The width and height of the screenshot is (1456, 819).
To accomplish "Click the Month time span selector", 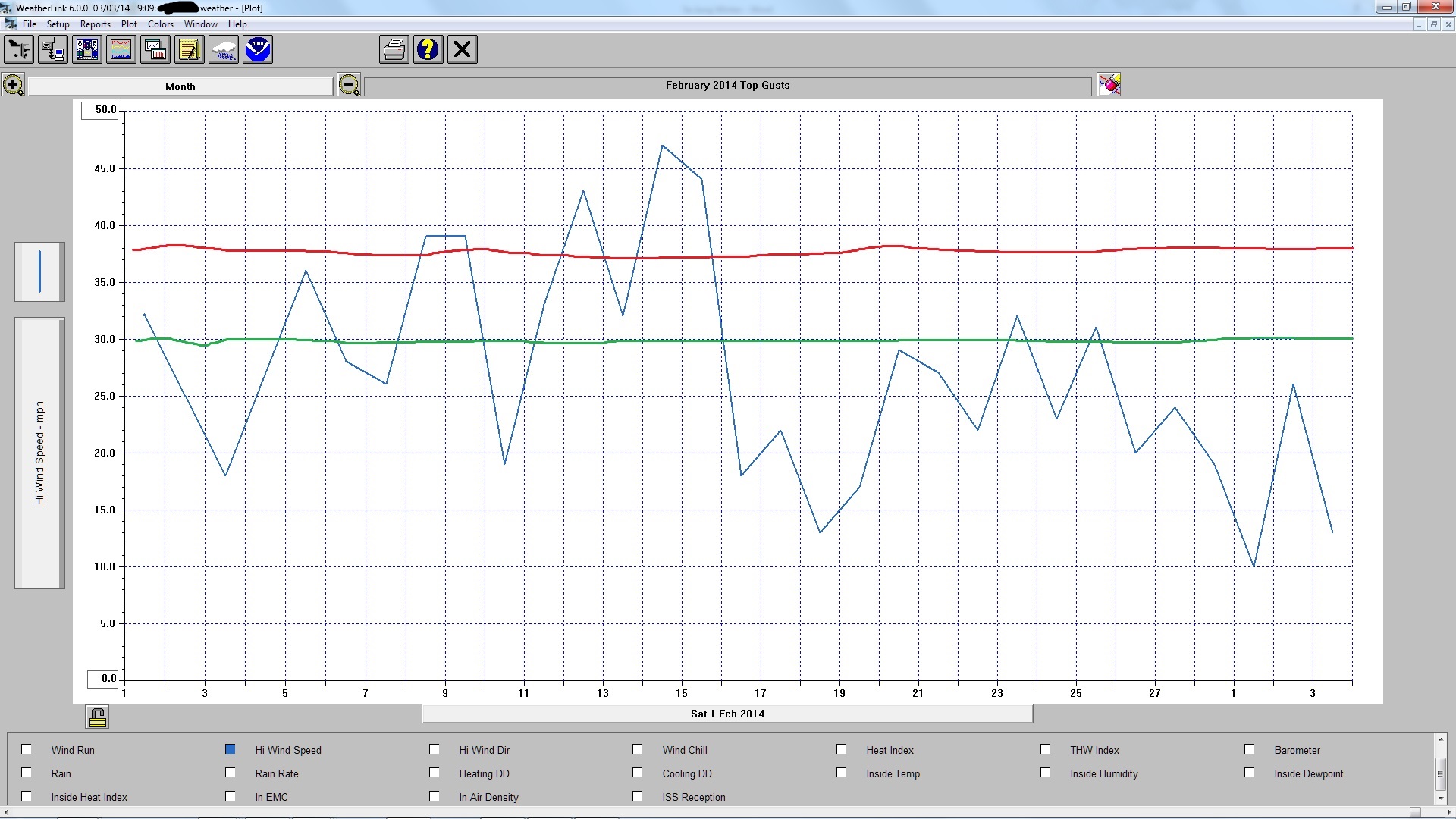I will [x=180, y=86].
